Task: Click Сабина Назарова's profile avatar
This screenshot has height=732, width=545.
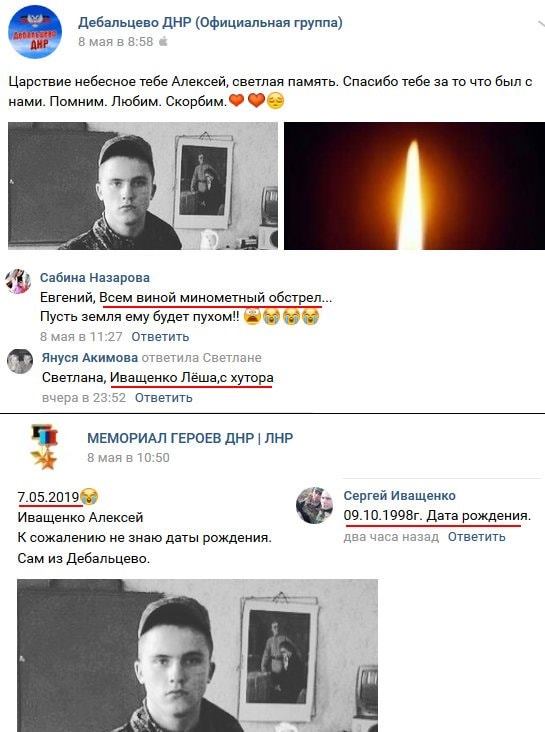Action: 18,281
